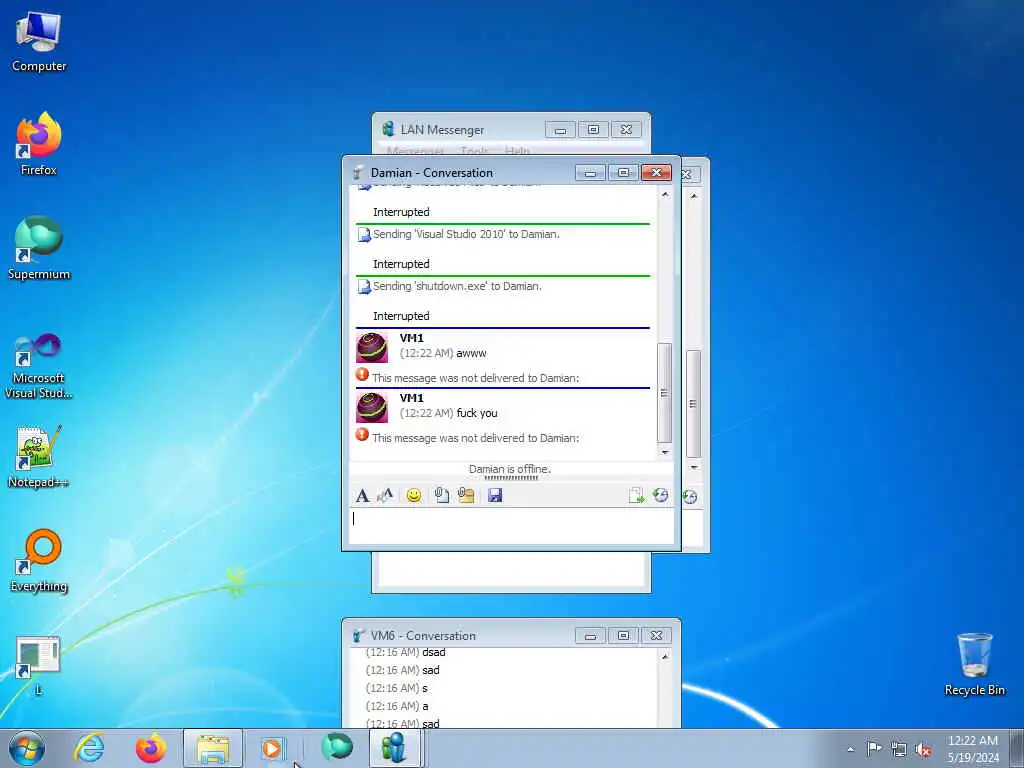The height and width of the screenshot is (768, 1024).
Task: Click the Send Folder icon
Action: coord(466,496)
